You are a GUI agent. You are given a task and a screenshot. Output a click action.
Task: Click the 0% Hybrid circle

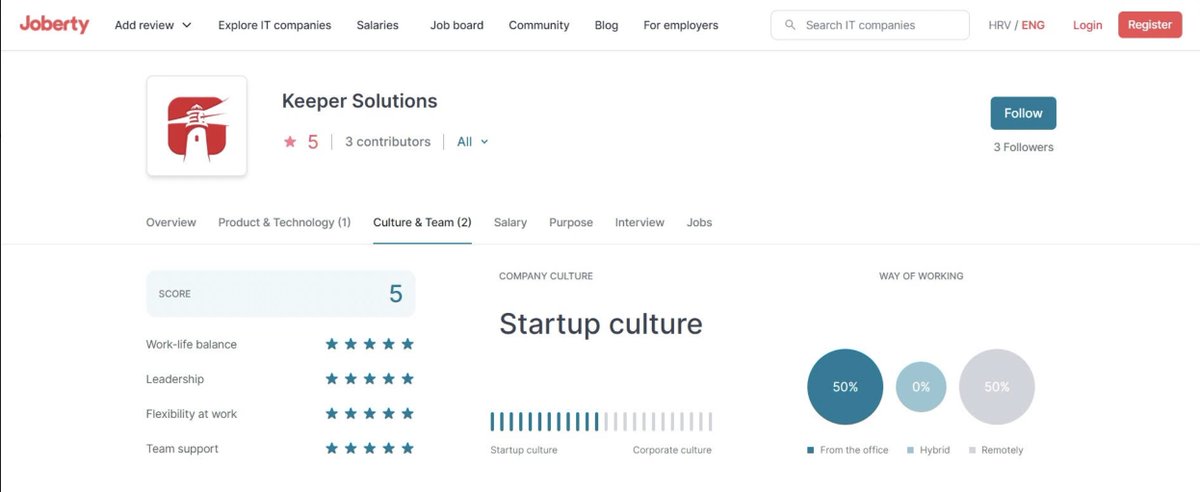click(x=921, y=387)
